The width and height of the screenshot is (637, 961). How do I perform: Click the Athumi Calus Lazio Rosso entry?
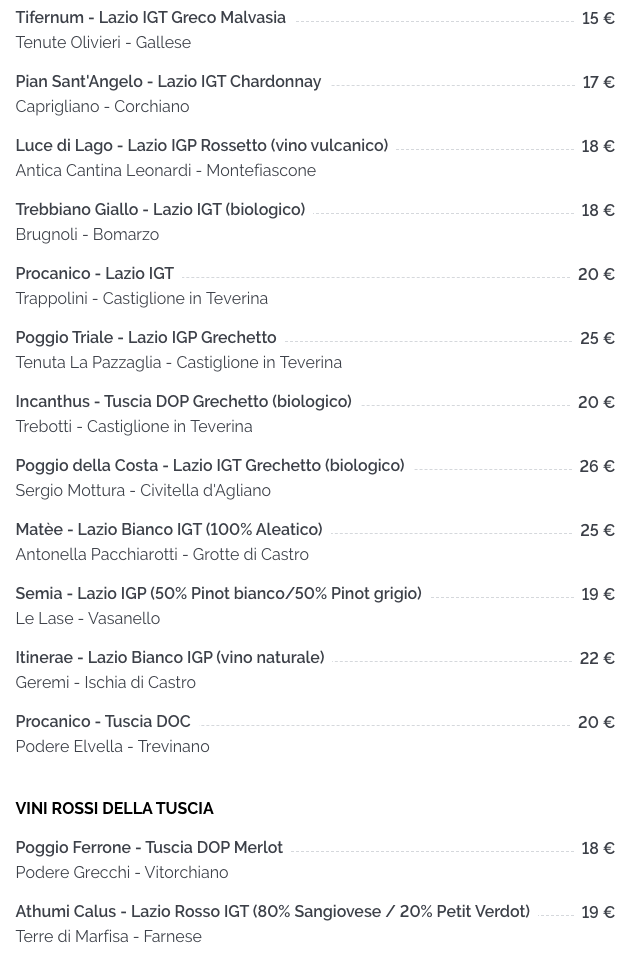(273, 912)
